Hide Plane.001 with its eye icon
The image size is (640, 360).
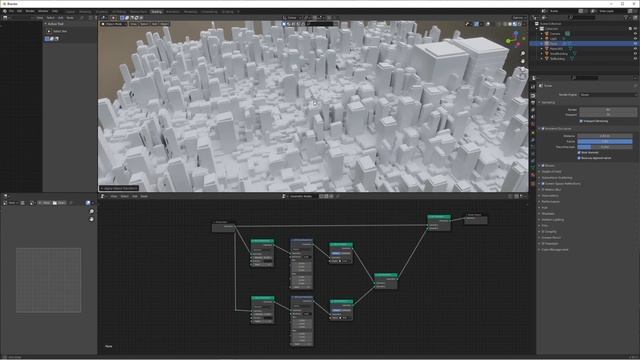tap(635, 49)
